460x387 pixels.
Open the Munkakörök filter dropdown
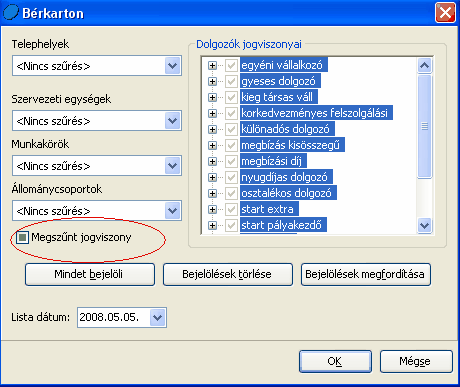(173, 166)
